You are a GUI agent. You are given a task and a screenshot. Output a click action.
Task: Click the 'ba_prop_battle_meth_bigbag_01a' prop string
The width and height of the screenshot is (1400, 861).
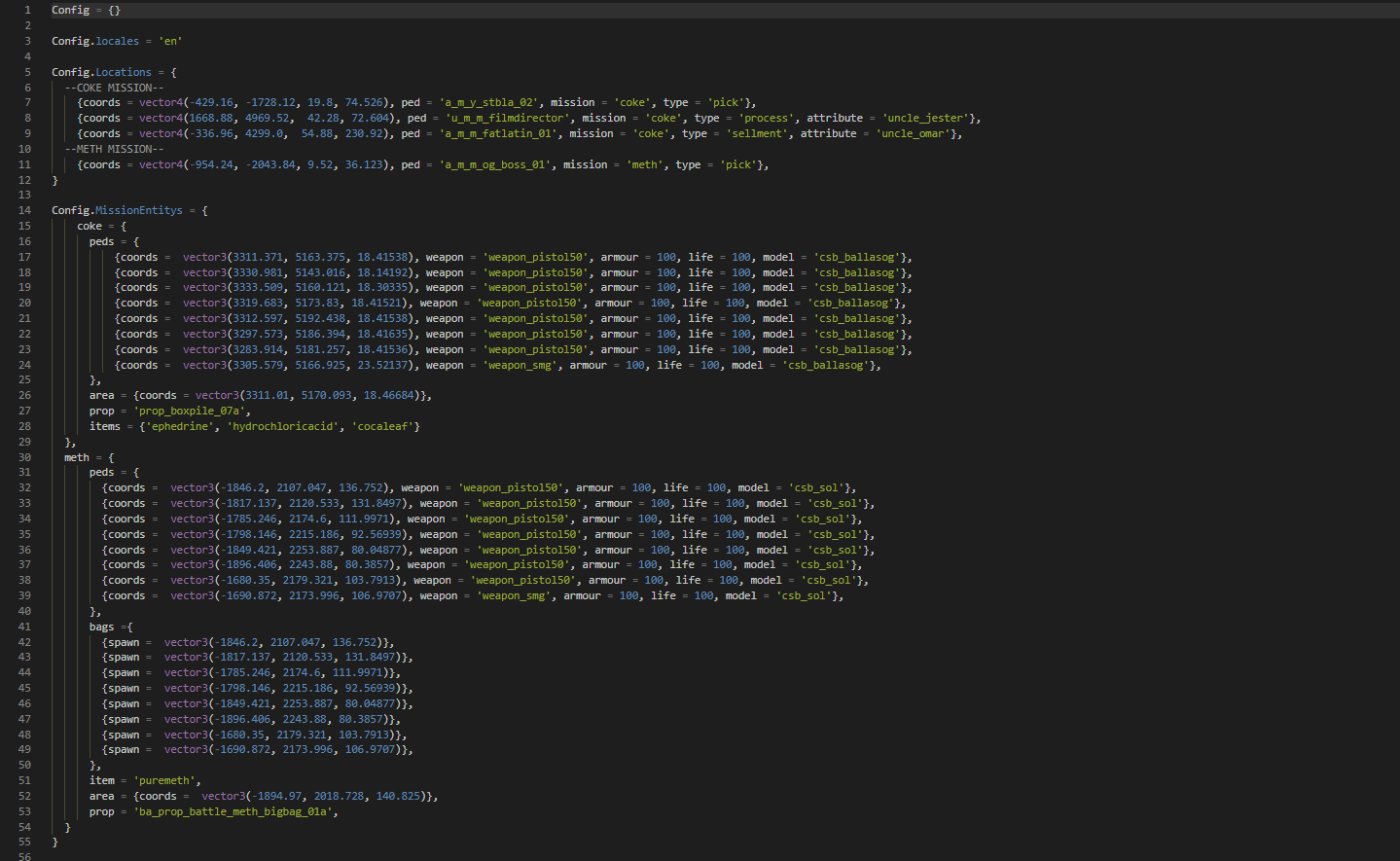[x=235, y=811]
